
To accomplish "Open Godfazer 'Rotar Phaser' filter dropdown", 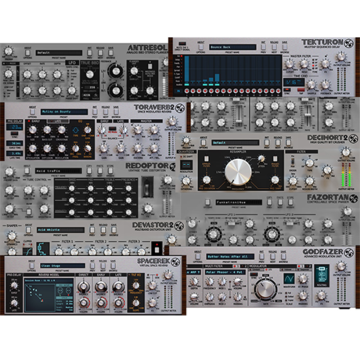I will point(224,272).
